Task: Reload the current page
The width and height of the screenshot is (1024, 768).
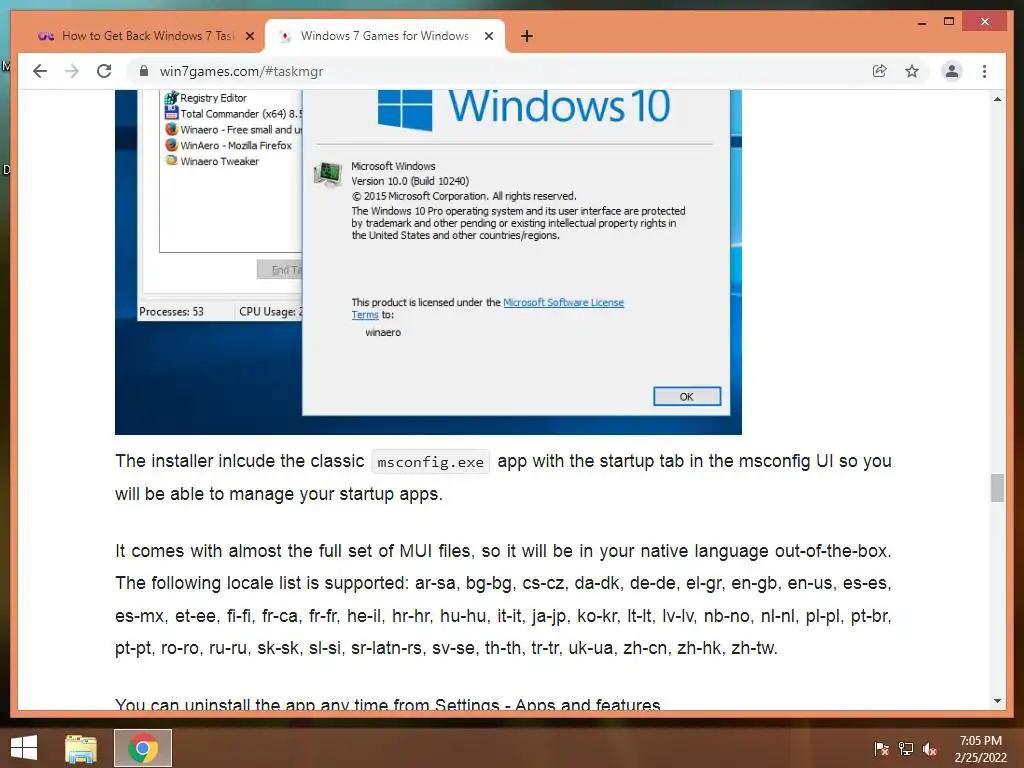Action: pos(104,71)
